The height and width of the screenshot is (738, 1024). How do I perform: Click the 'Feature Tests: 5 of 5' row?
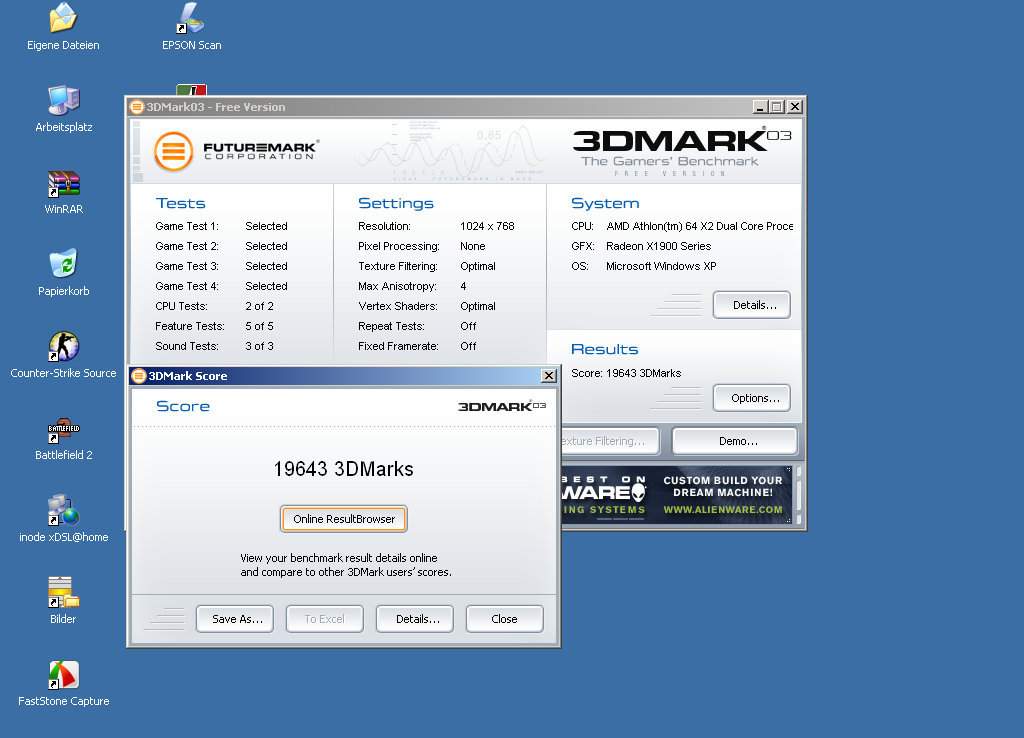click(x=214, y=326)
